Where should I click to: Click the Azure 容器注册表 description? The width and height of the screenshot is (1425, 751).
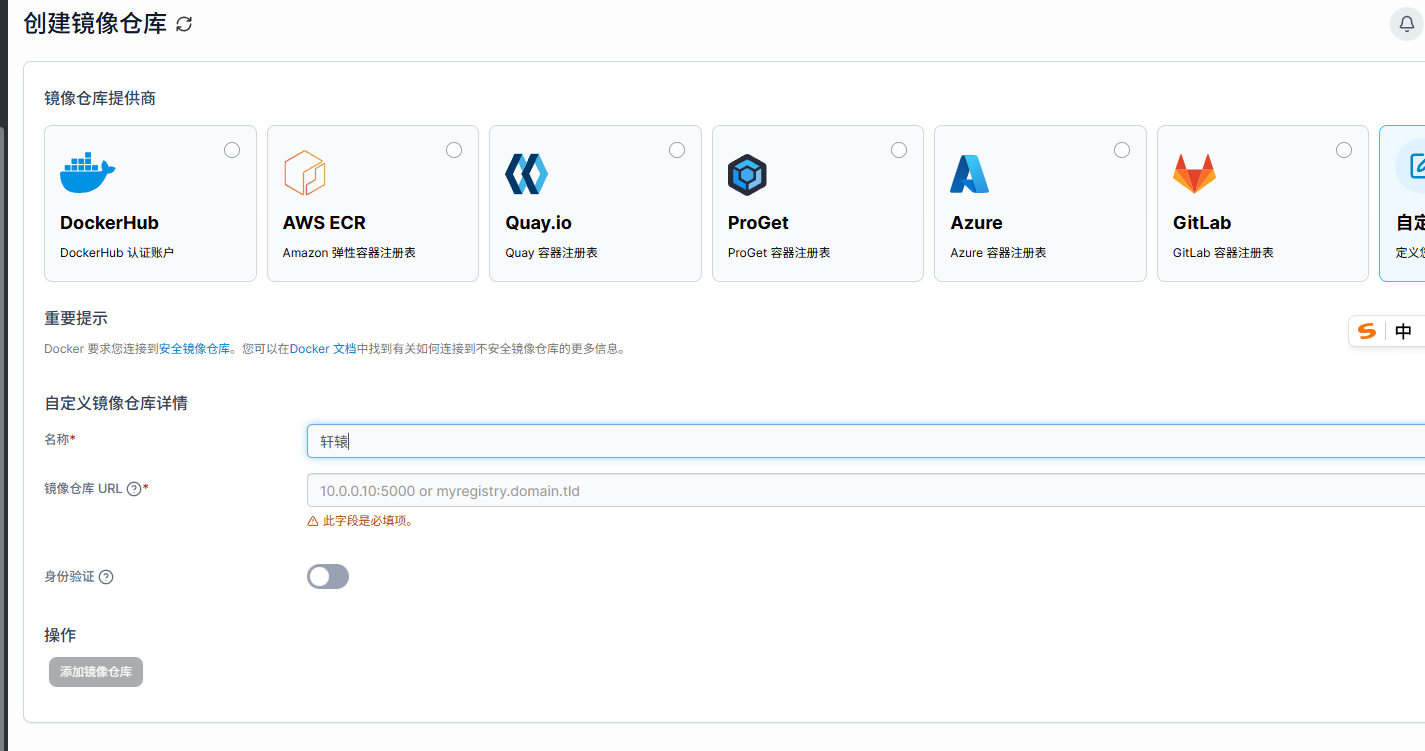point(999,253)
